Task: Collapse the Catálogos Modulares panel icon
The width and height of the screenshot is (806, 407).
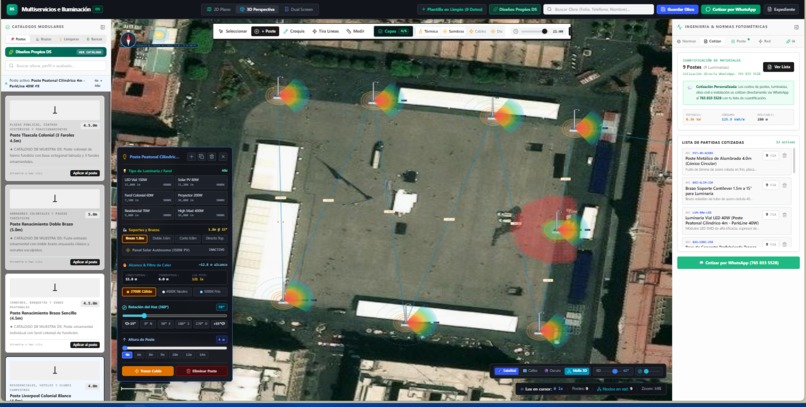Action: click(x=103, y=27)
